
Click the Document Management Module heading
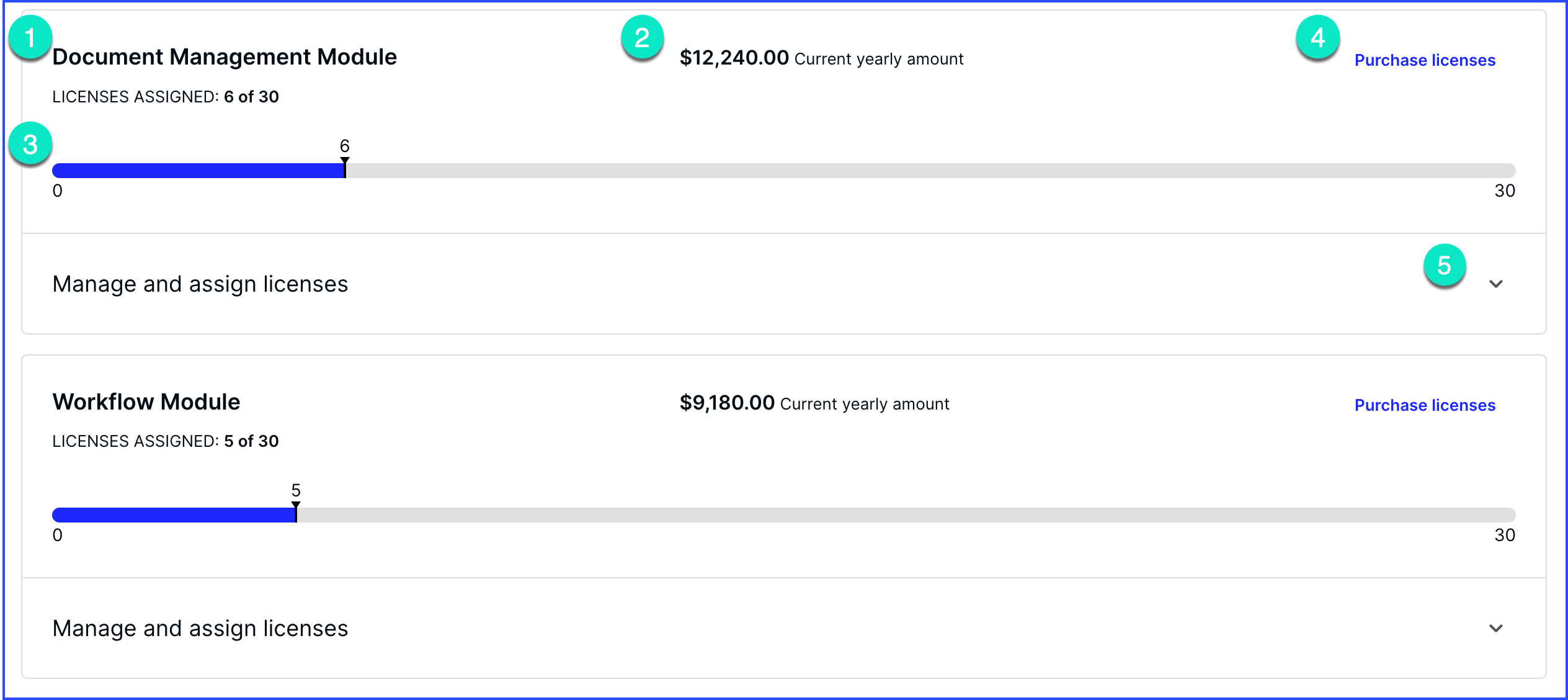225,57
